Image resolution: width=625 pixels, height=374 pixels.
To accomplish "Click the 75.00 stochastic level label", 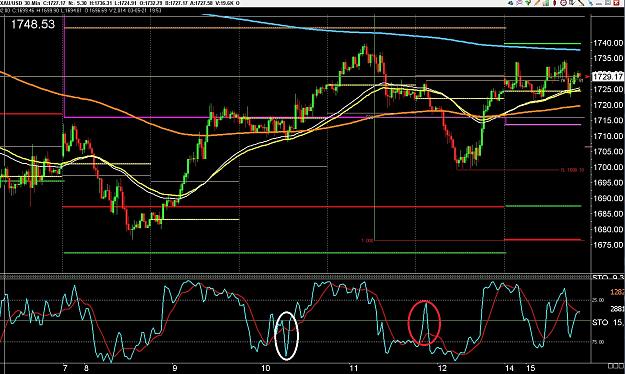I will (597, 342).
